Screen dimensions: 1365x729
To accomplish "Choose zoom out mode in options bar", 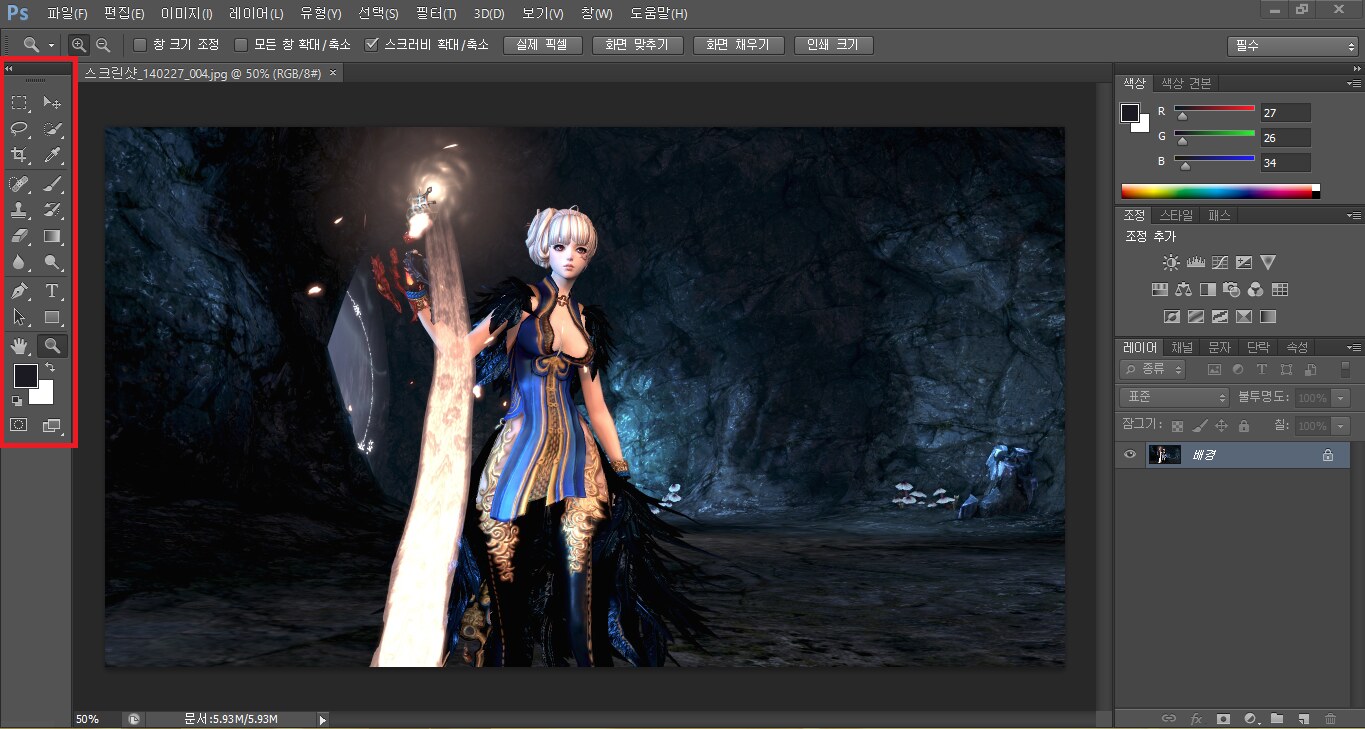I will point(102,45).
